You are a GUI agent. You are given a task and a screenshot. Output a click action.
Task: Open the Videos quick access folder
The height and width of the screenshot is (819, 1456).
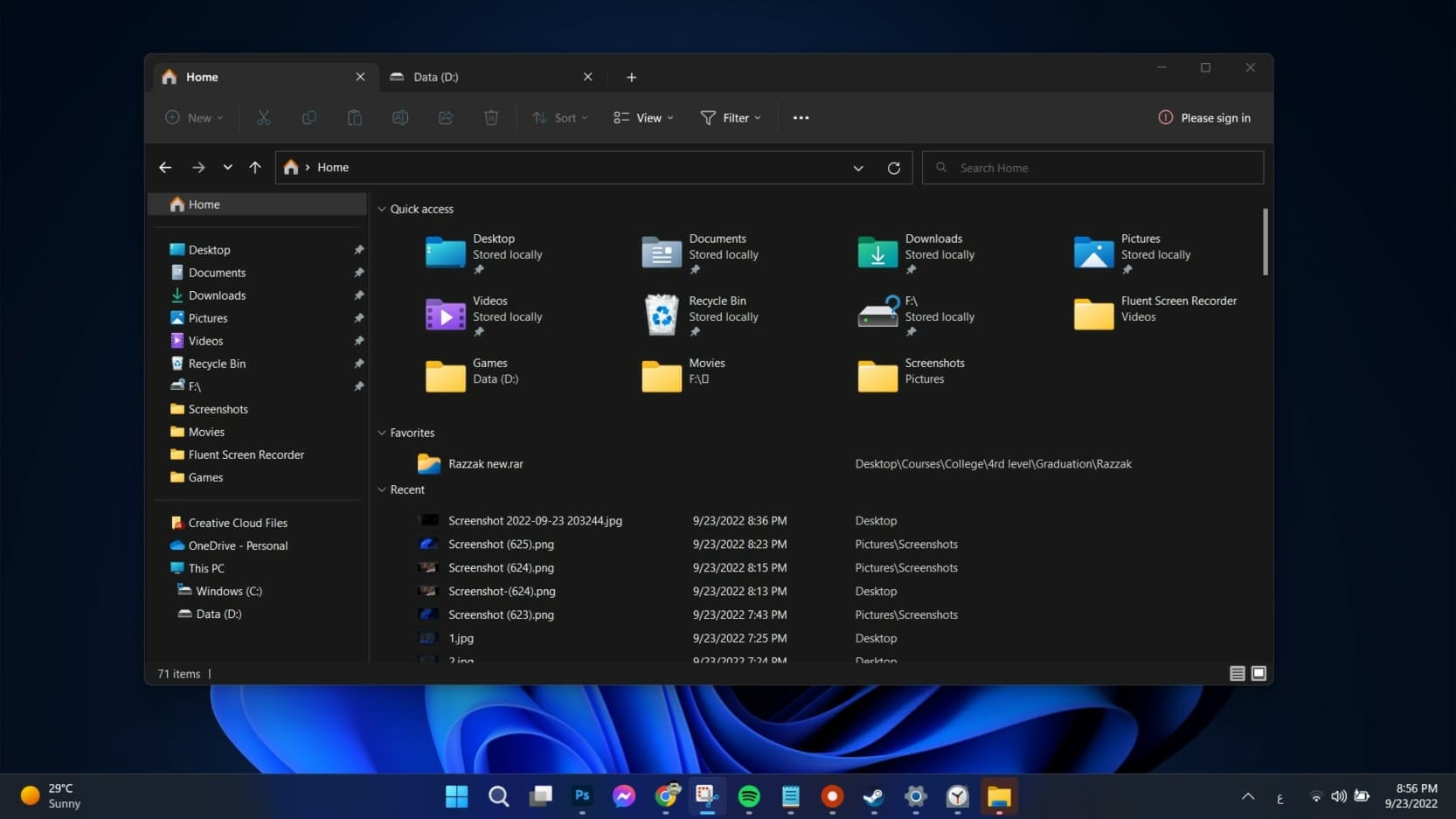coord(484,316)
